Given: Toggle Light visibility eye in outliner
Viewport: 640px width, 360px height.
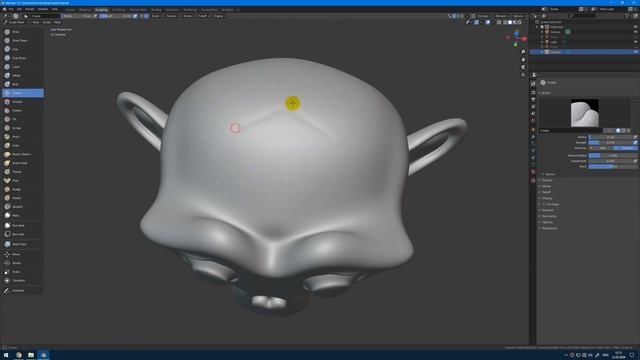Looking at the screenshot, I should [x=635, y=42].
